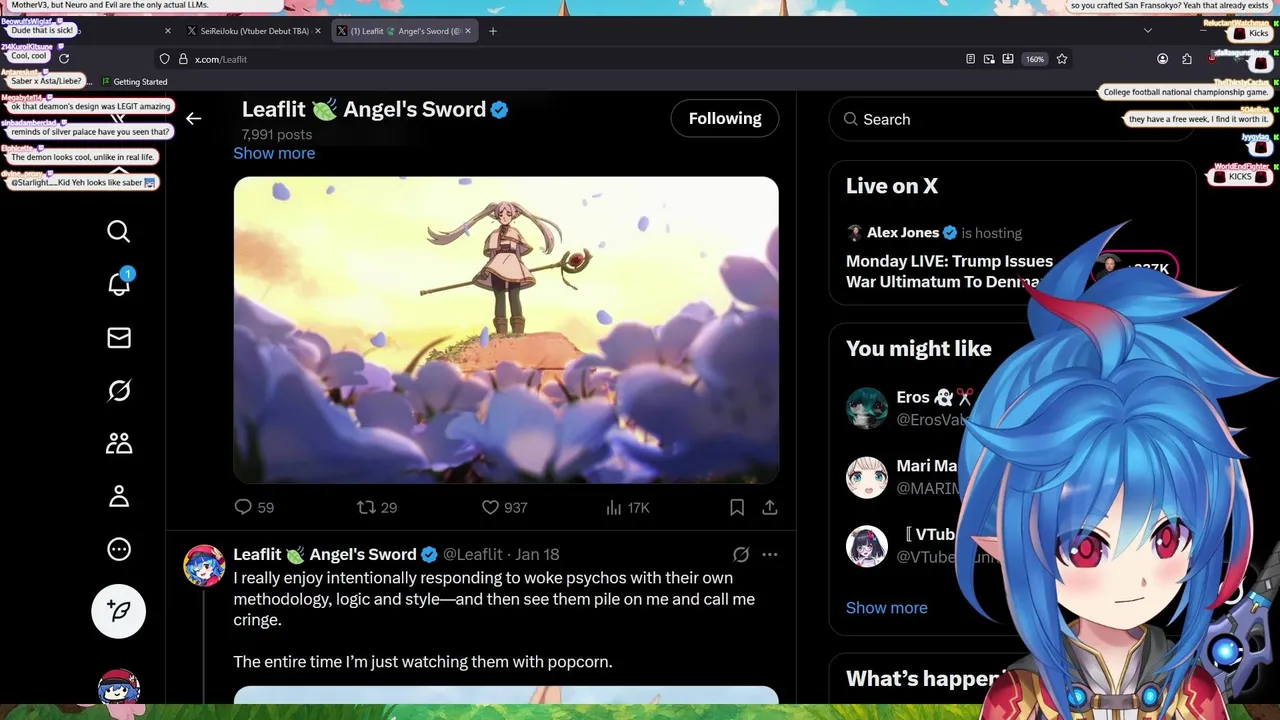1280x720 pixels.
Task: Bookmark the Frieren image post
Action: click(737, 508)
